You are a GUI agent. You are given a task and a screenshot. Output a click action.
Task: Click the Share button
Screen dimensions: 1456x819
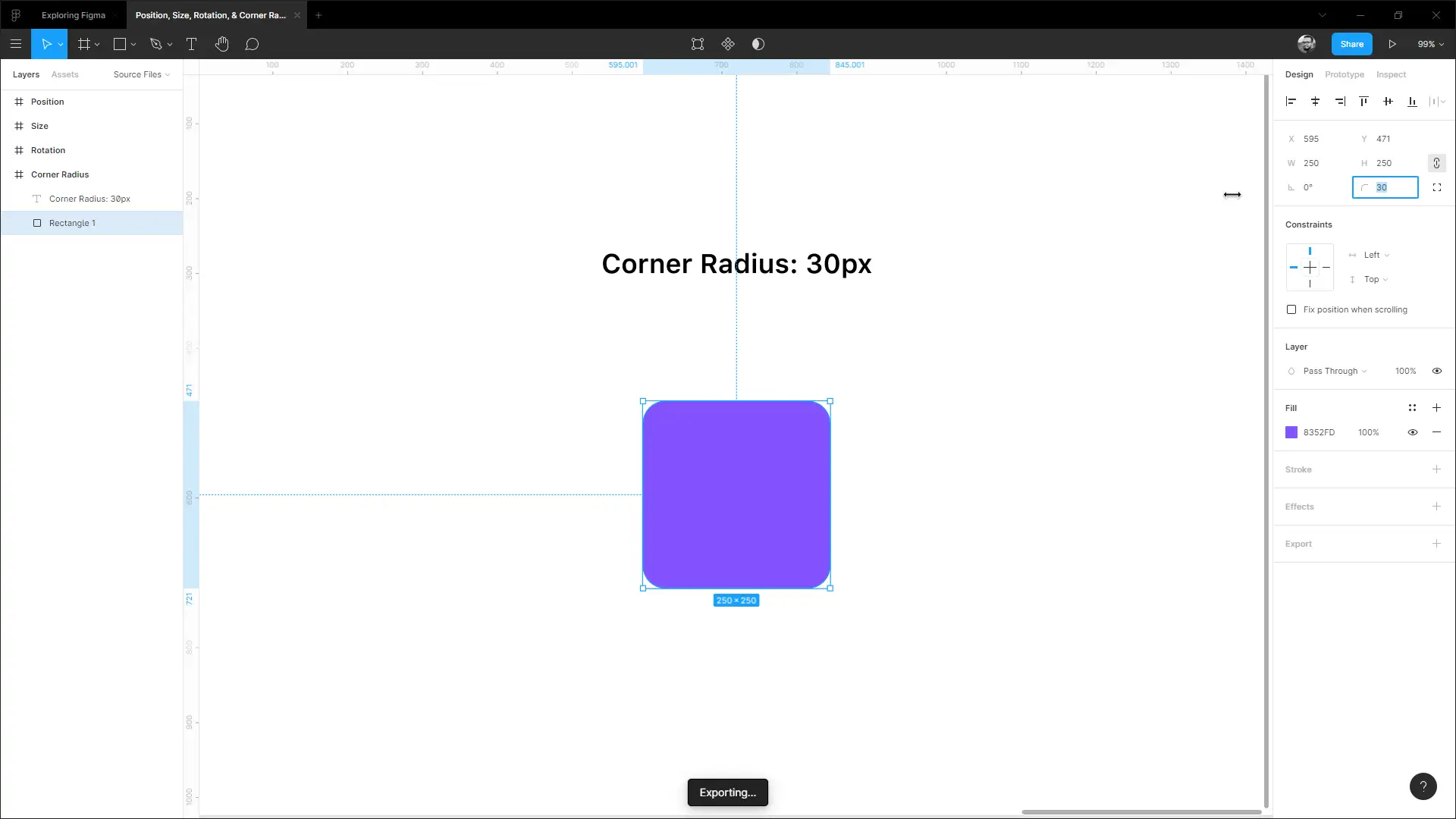(1351, 44)
